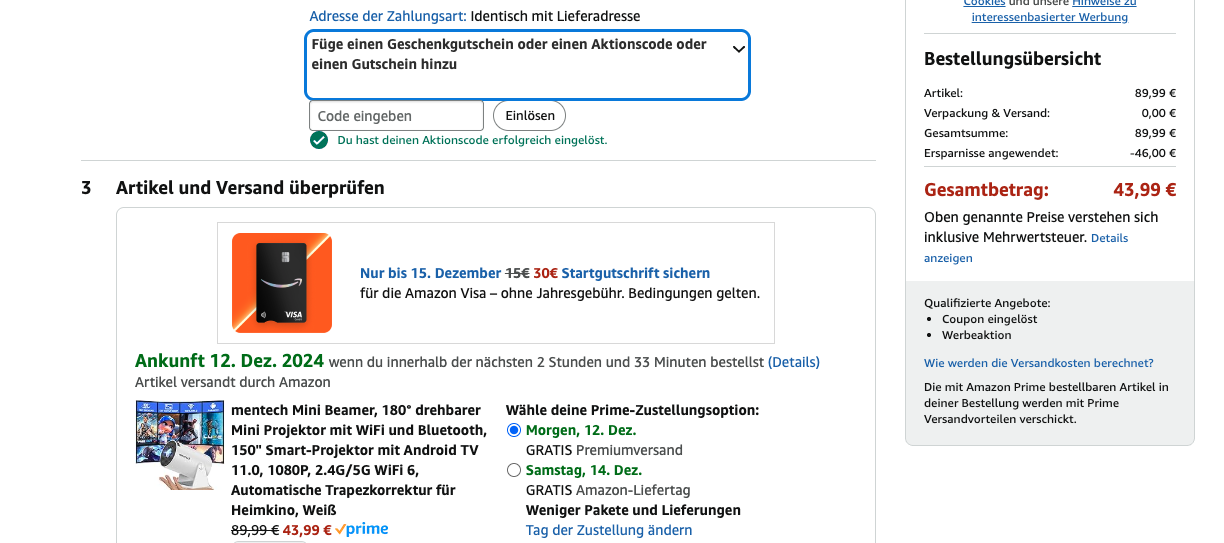The image size is (1224, 543).
Task: Click the green success checkmark icon
Action: [x=319, y=140]
